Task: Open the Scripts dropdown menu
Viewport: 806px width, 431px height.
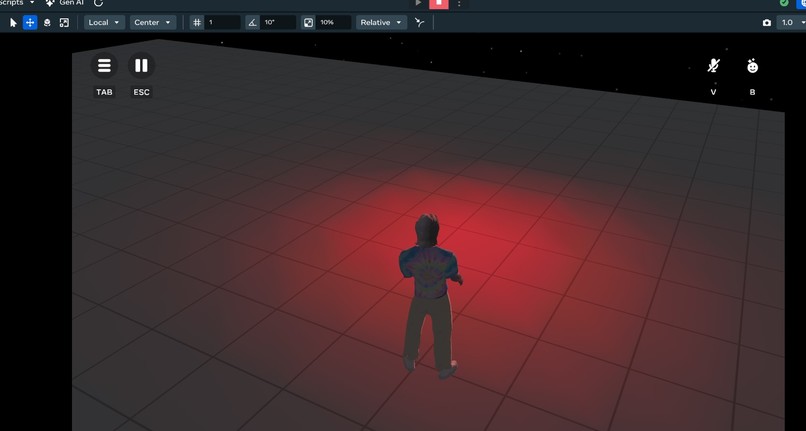Action: 17,3
